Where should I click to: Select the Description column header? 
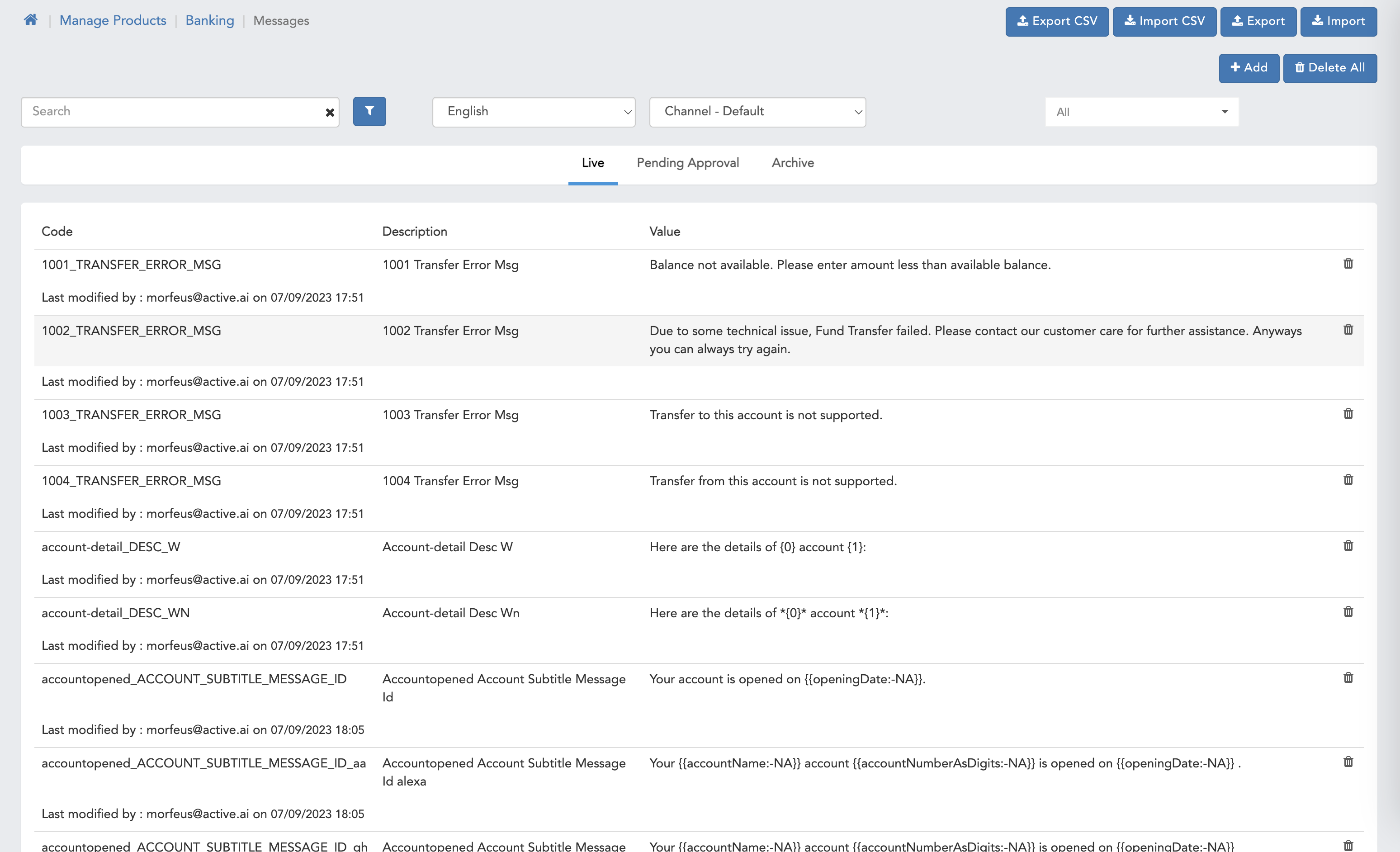[x=414, y=232]
